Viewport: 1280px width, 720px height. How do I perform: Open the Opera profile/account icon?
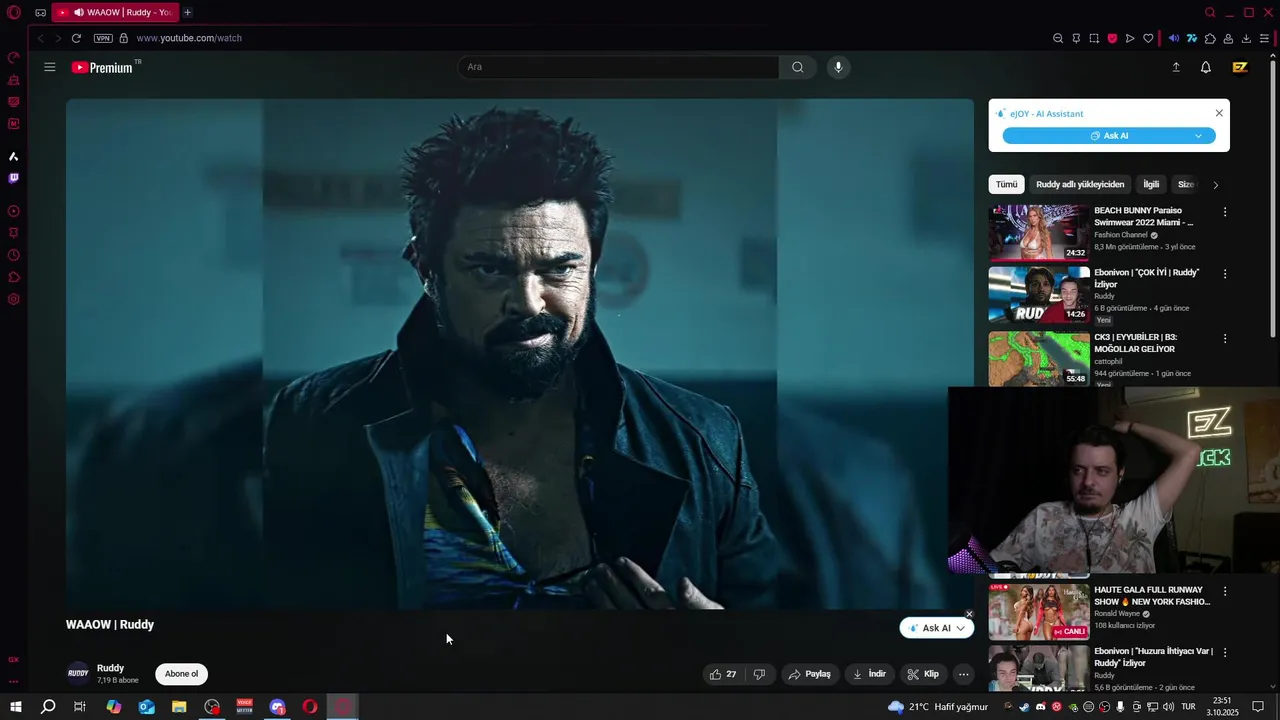coord(1228,38)
